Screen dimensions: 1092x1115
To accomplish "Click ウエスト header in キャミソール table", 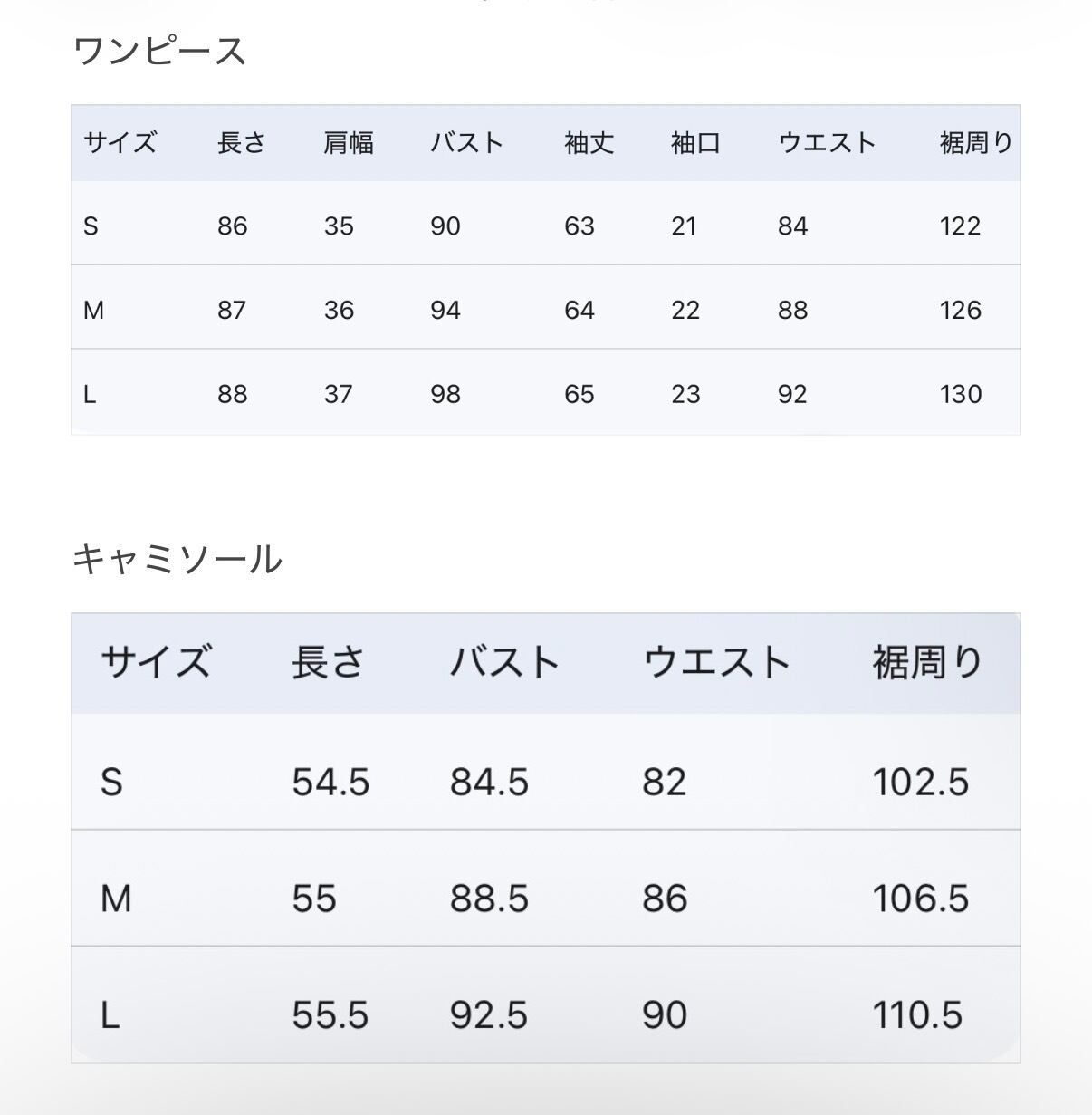I will tap(716, 662).
